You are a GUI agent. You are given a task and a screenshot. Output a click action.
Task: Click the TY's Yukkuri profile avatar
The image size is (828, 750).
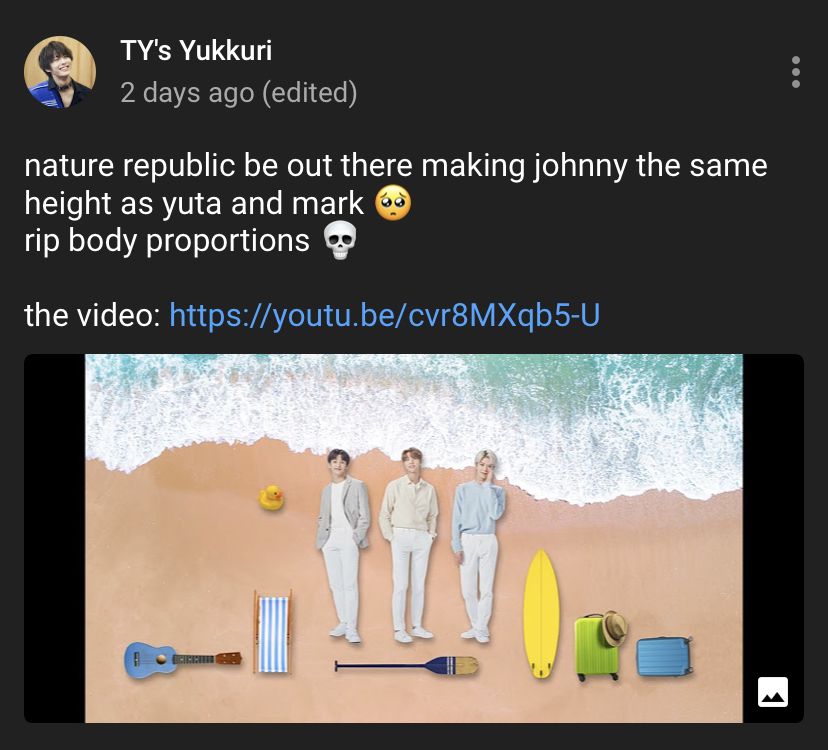(x=60, y=72)
